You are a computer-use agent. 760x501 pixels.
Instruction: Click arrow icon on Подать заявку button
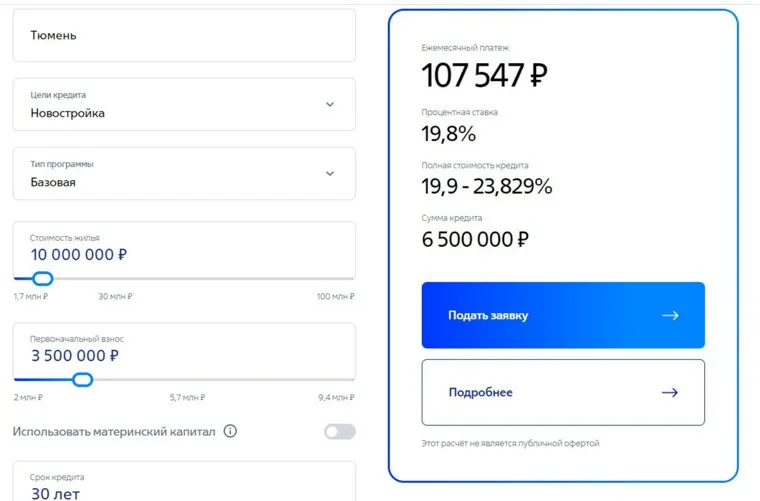(670, 315)
